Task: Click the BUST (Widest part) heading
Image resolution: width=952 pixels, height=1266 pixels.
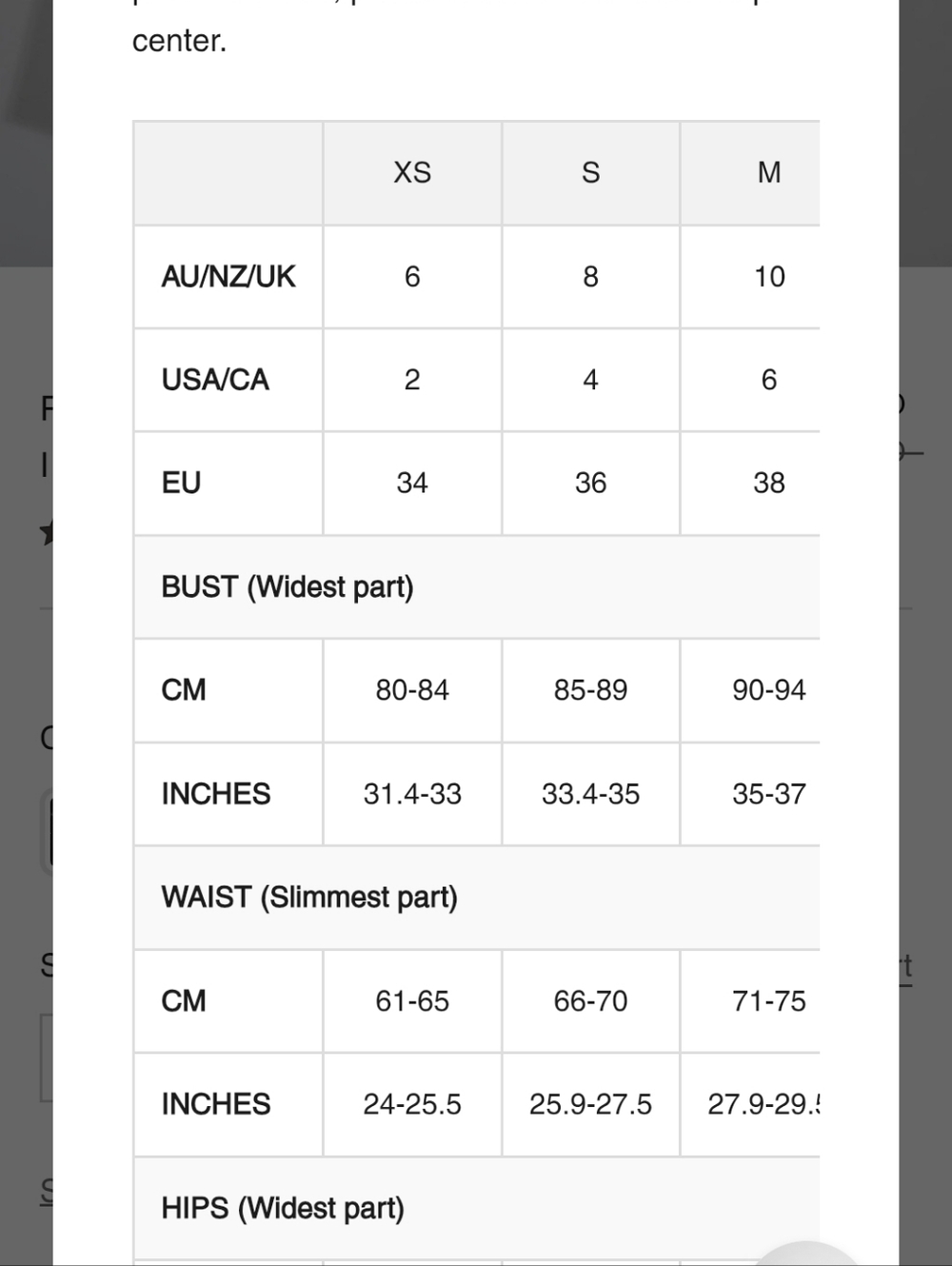Action: (288, 586)
